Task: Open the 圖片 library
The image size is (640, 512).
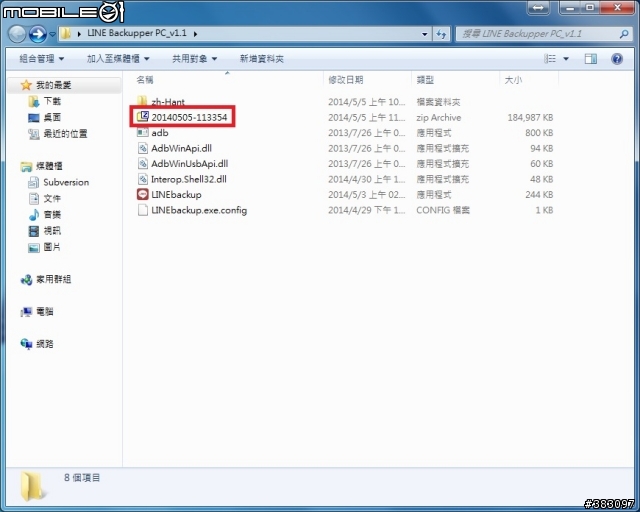Action: [44, 247]
